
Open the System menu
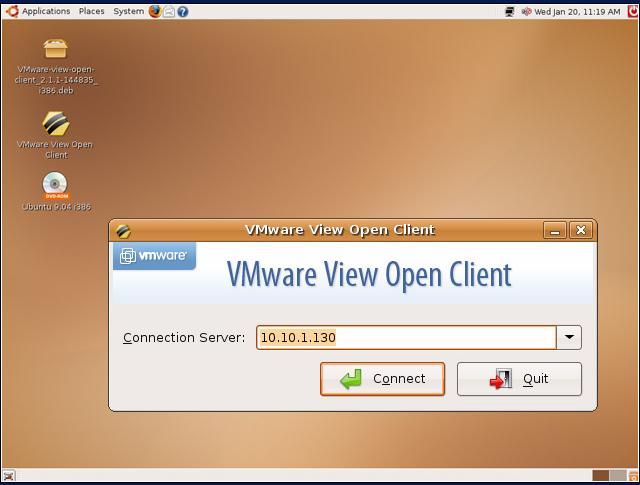tap(128, 11)
